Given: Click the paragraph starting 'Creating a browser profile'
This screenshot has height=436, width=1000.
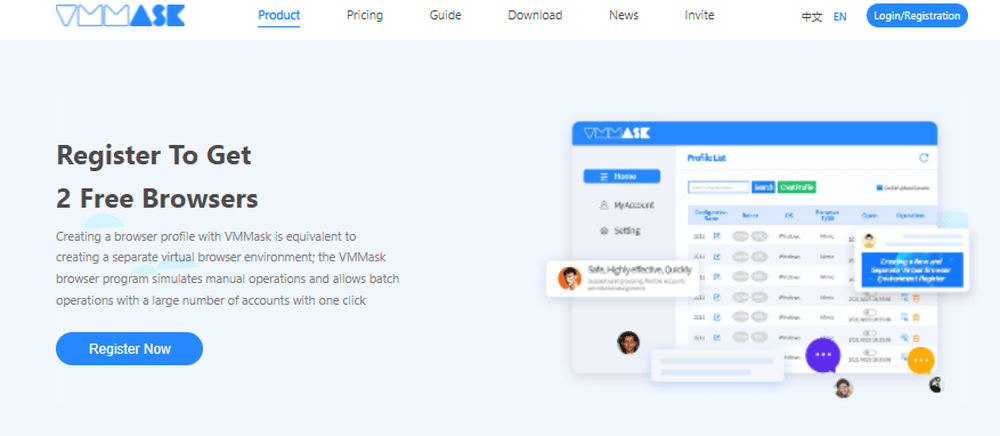Looking at the screenshot, I should click(x=228, y=268).
